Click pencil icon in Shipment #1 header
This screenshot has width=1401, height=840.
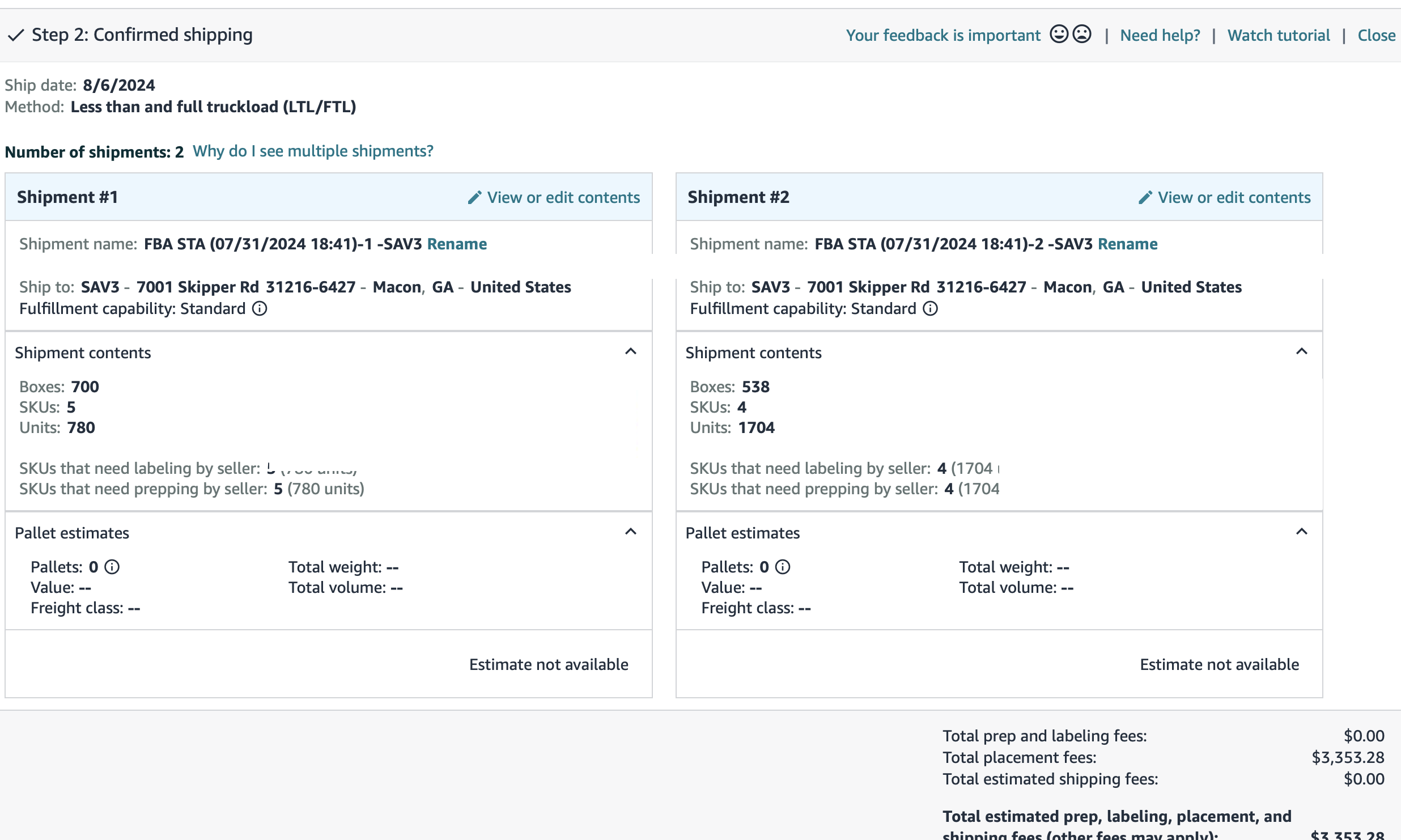[x=474, y=197]
